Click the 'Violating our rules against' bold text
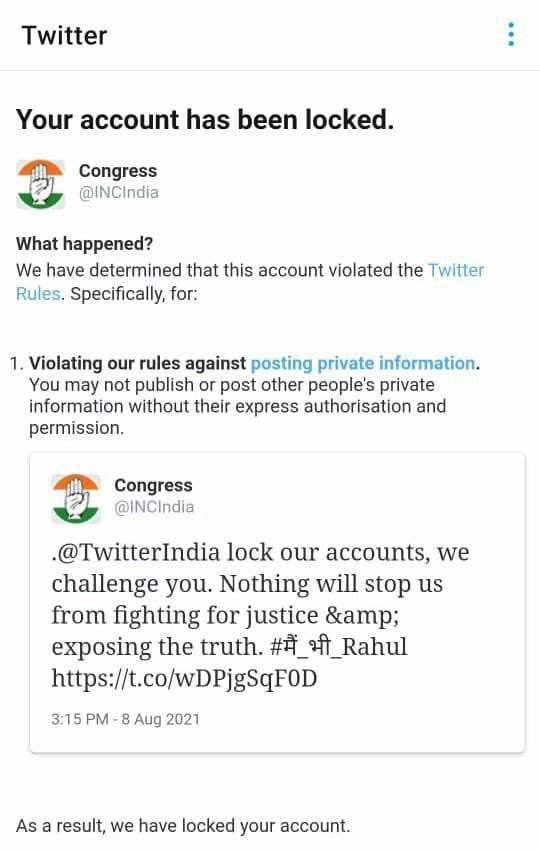The width and height of the screenshot is (540, 852). point(137,363)
